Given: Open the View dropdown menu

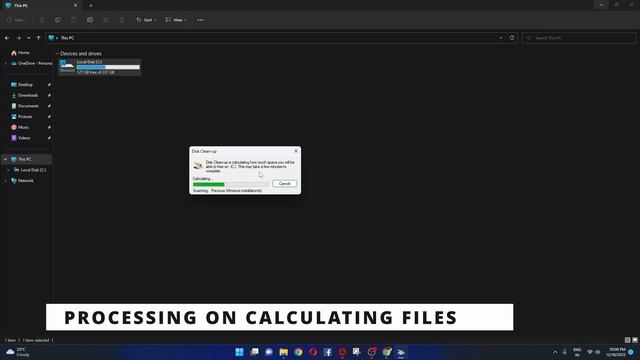Looking at the screenshot, I should [x=176, y=20].
